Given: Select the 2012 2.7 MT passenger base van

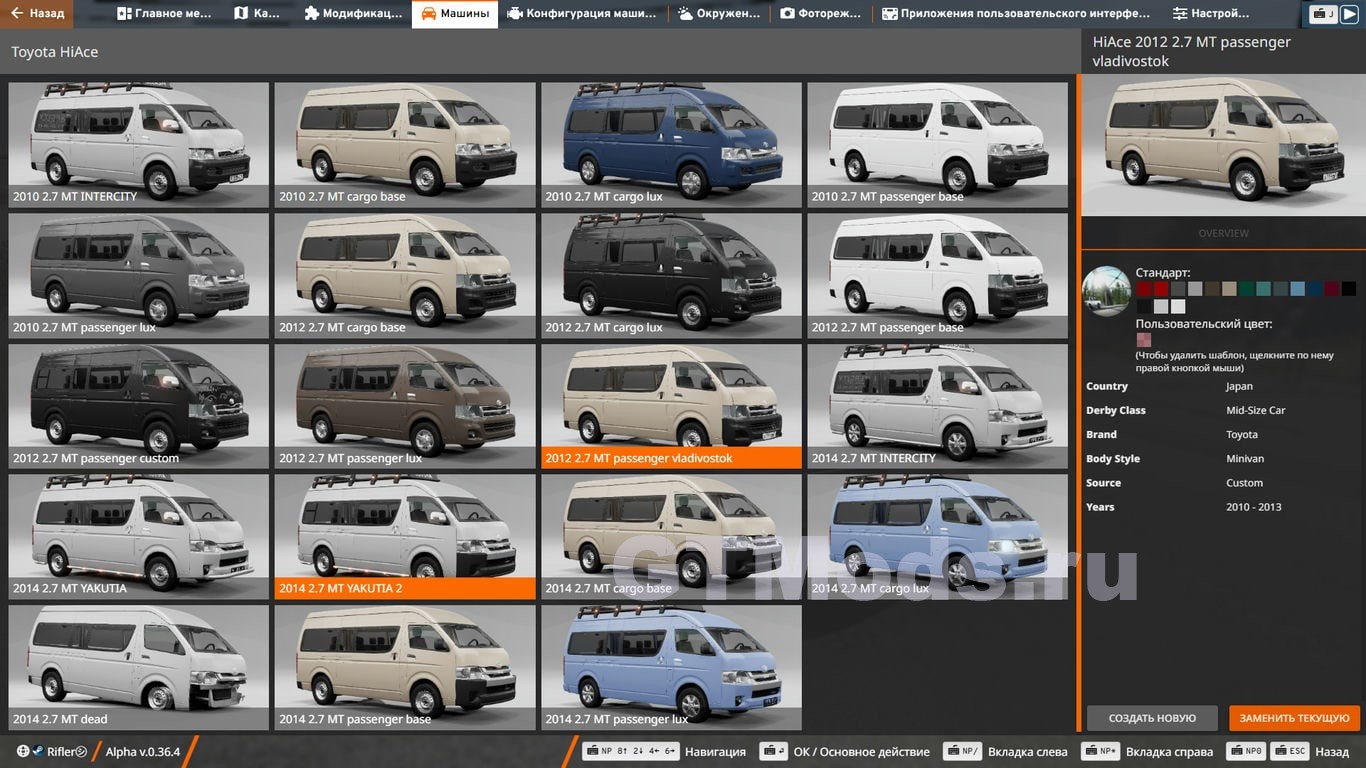Looking at the screenshot, I should (938, 276).
